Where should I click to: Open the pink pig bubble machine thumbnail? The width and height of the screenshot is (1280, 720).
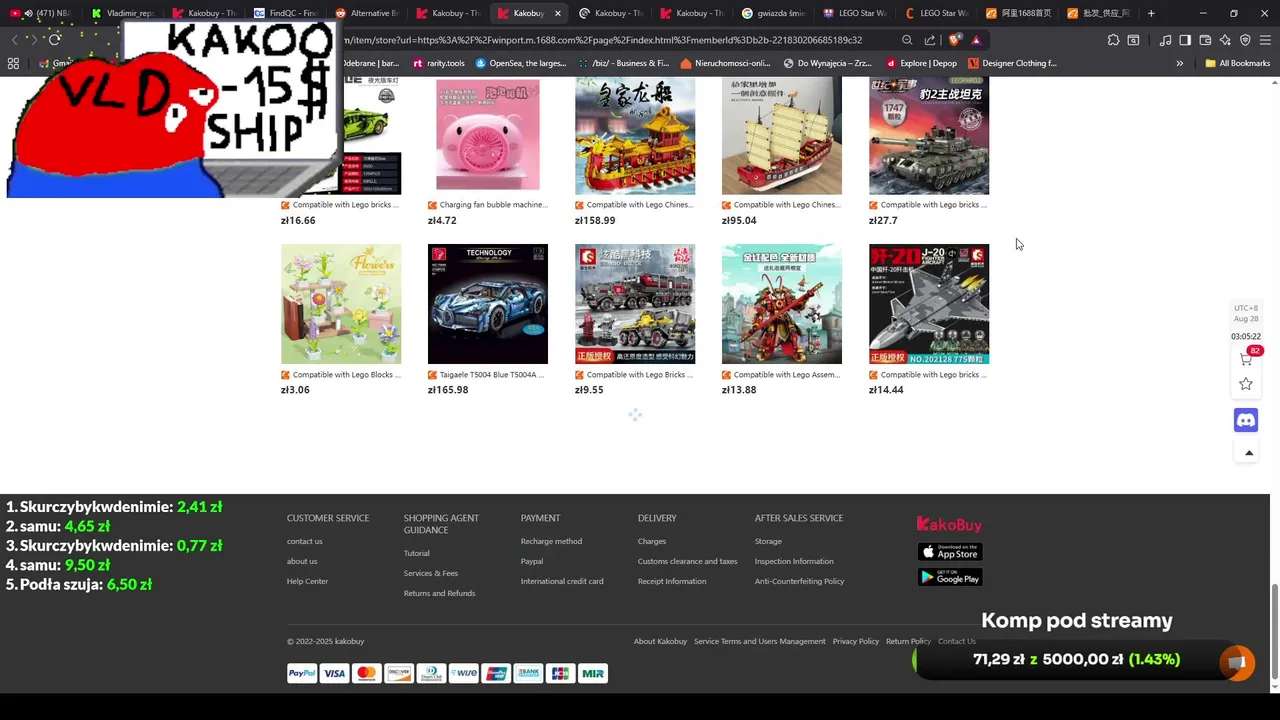click(488, 134)
